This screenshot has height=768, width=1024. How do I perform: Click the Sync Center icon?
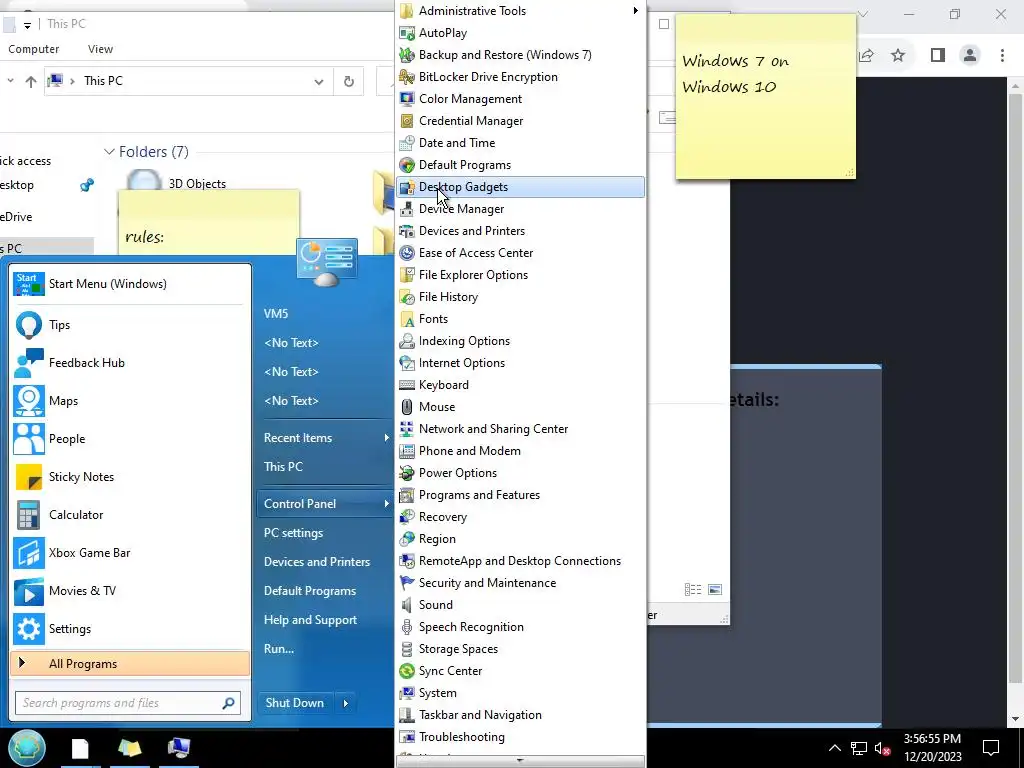[407, 671]
